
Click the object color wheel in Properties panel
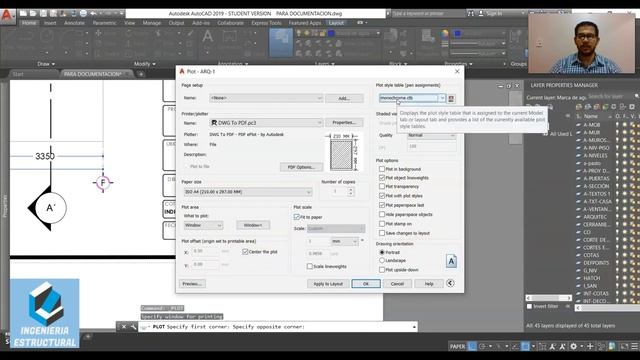(444, 34)
